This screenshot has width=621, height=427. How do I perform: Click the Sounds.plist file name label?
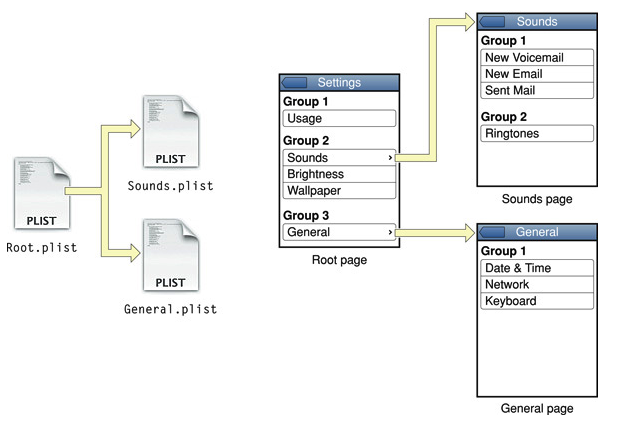click(x=170, y=186)
